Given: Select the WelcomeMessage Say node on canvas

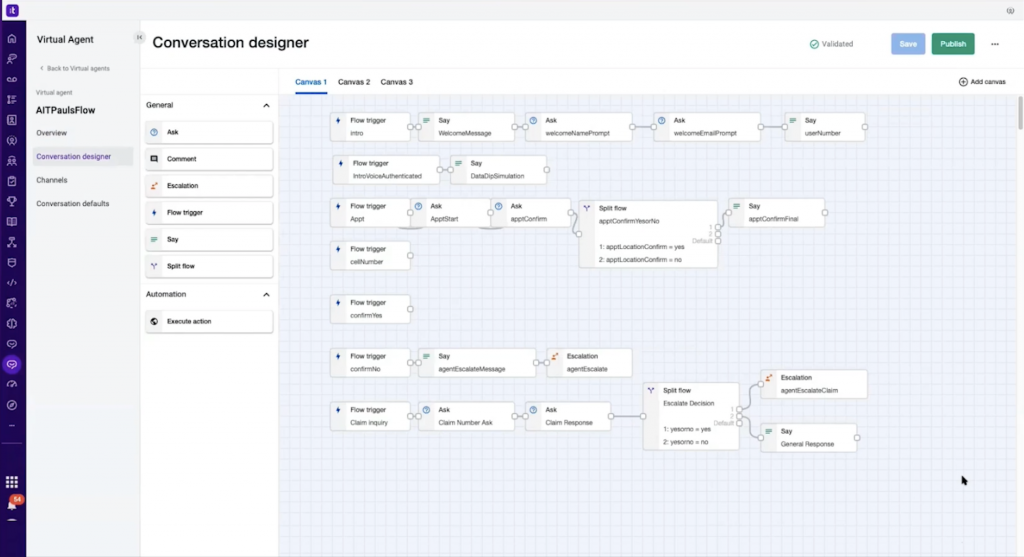Looking at the screenshot, I should tap(465, 127).
